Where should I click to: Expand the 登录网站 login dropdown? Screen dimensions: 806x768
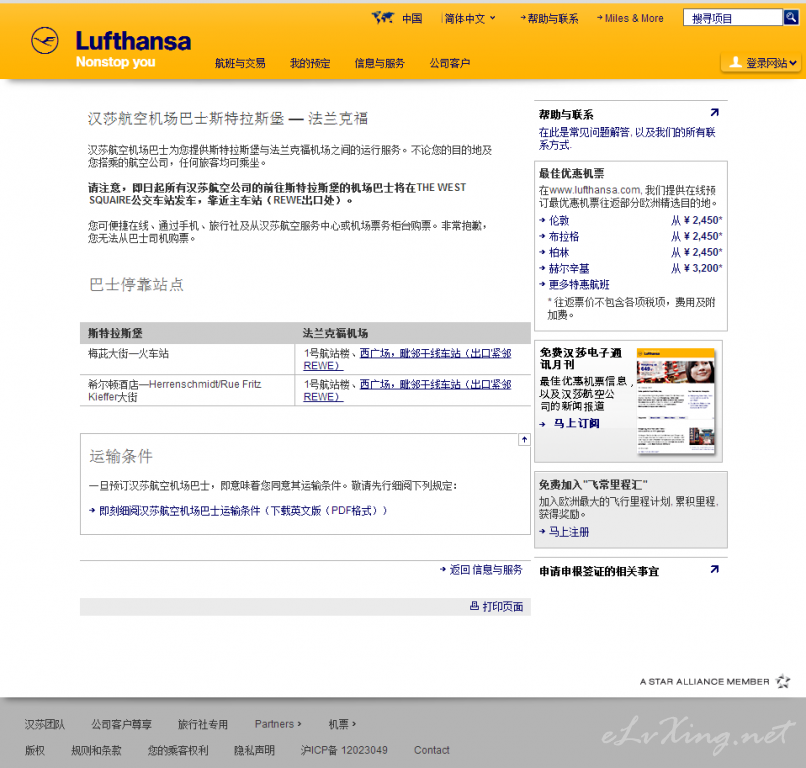[x=763, y=63]
